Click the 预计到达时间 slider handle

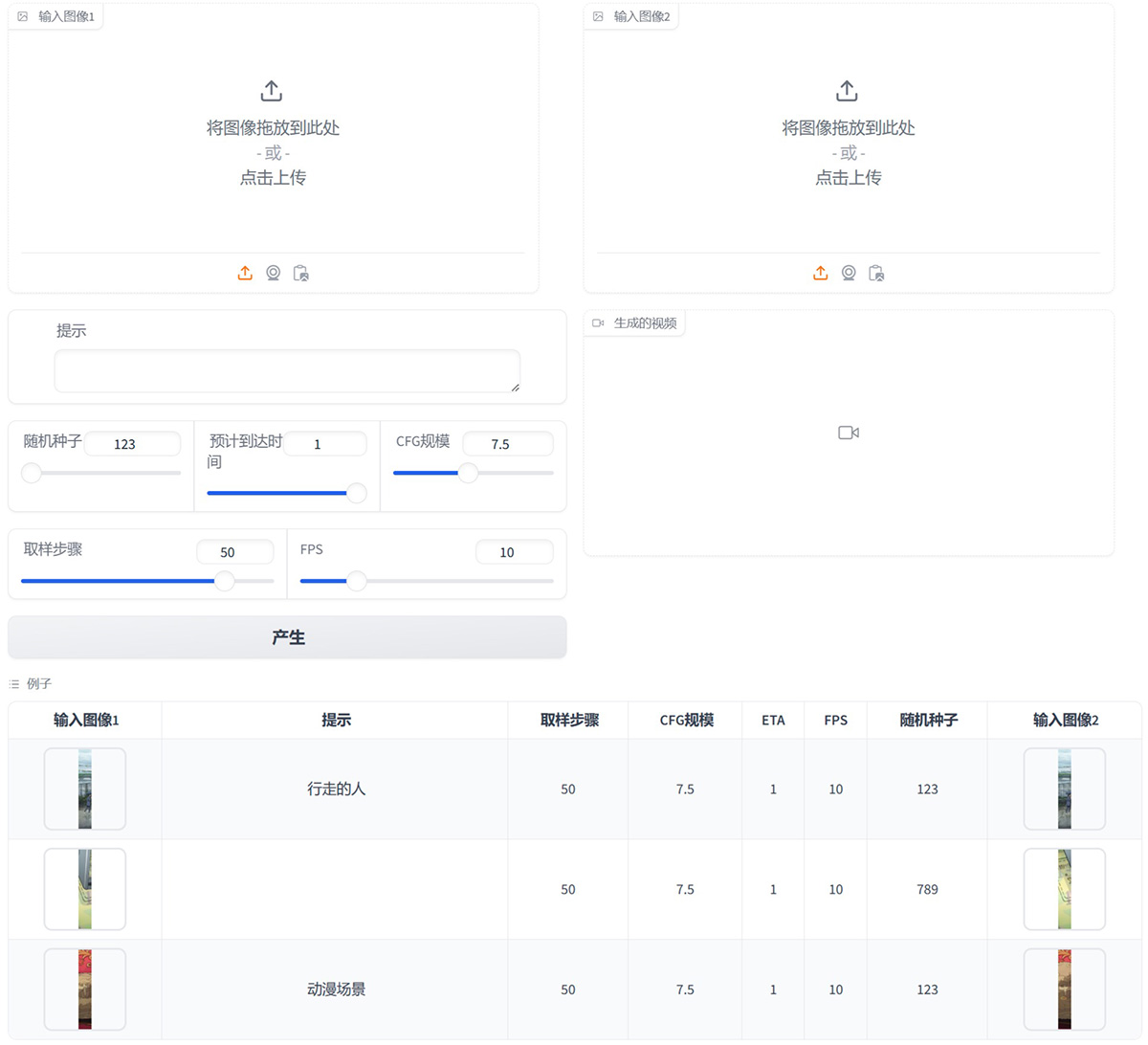[356, 493]
